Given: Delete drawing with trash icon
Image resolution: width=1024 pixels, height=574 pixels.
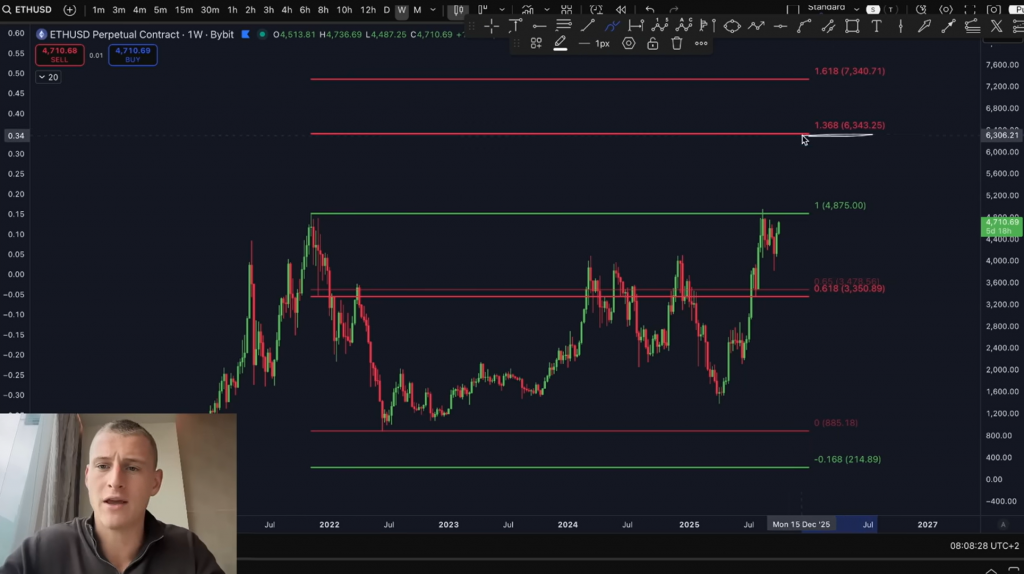Looking at the screenshot, I should point(677,44).
